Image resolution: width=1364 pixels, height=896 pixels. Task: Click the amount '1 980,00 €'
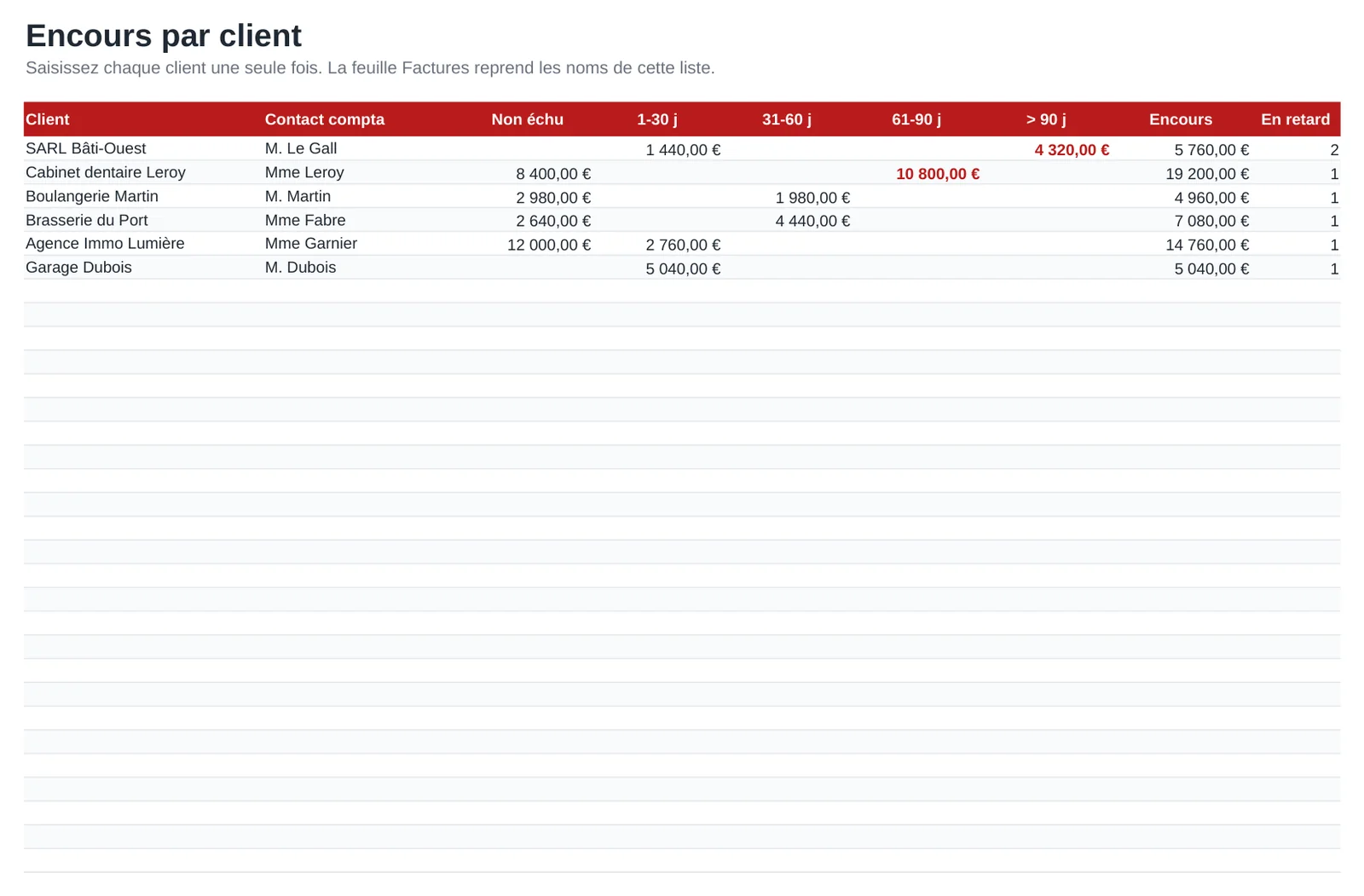[812, 198]
